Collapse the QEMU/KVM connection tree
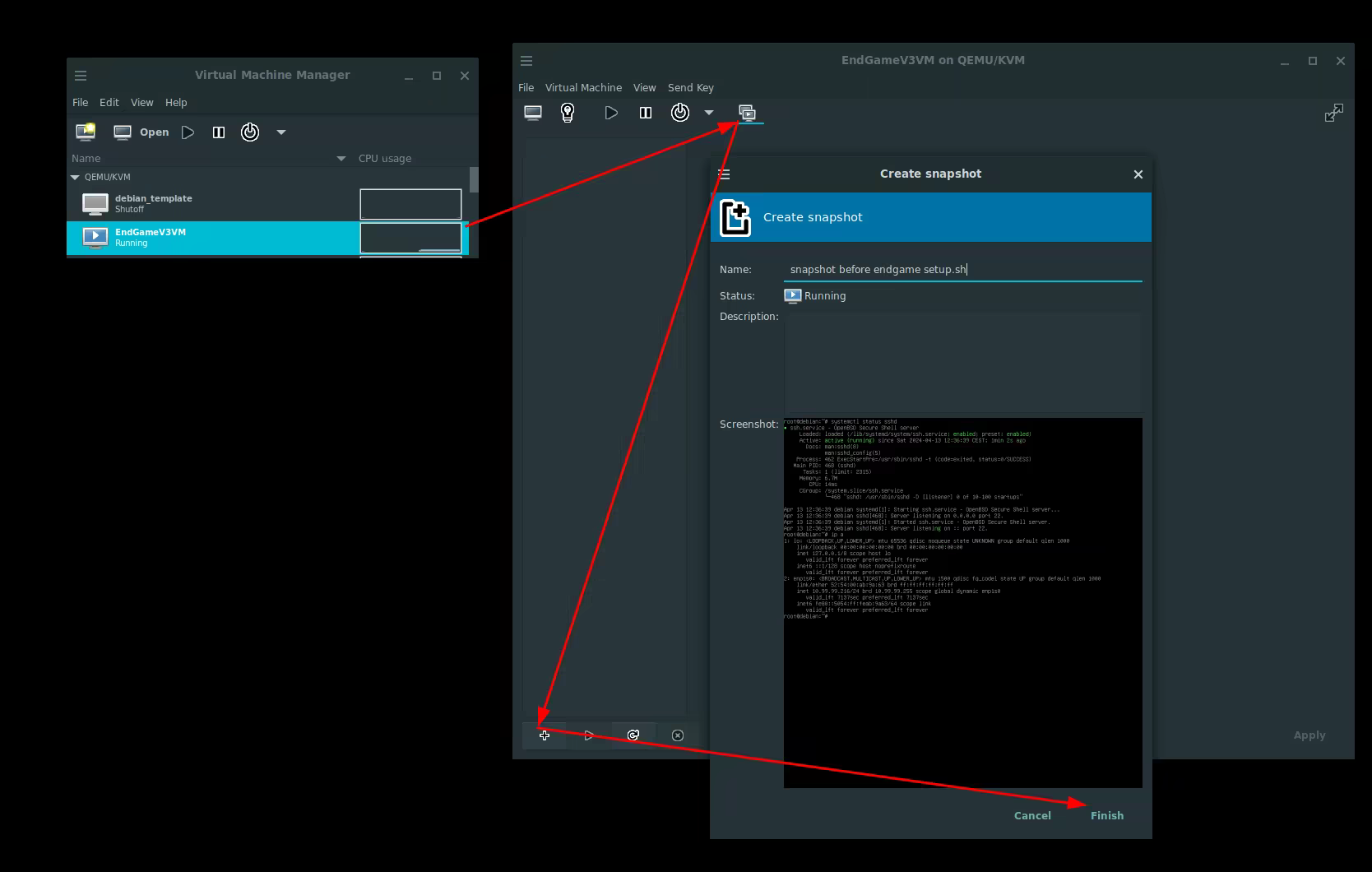 (76, 177)
